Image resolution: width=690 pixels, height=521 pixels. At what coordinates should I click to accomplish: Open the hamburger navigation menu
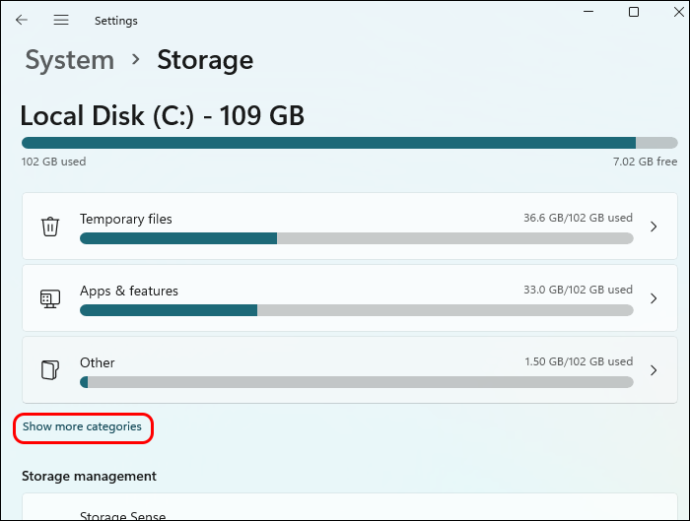coord(61,20)
